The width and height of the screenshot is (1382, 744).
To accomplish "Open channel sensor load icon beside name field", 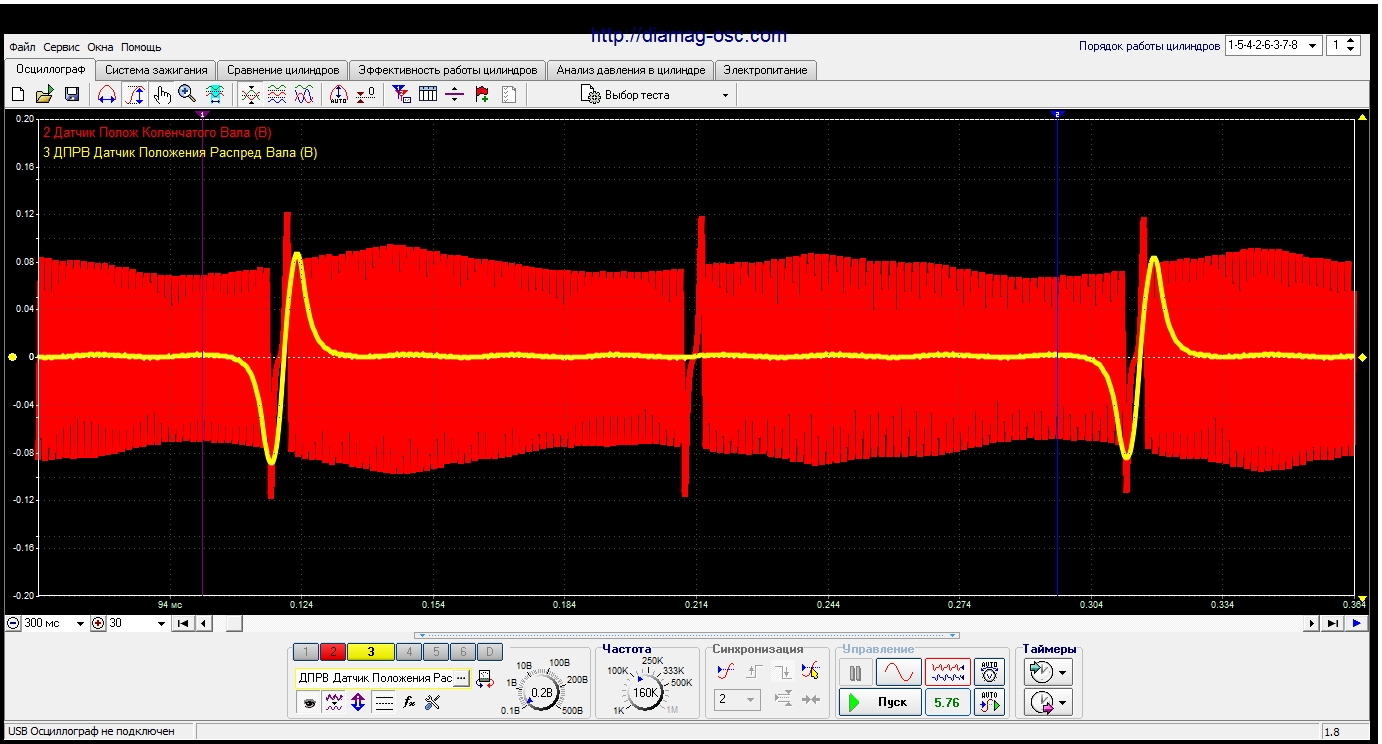I will click(x=485, y=678).
